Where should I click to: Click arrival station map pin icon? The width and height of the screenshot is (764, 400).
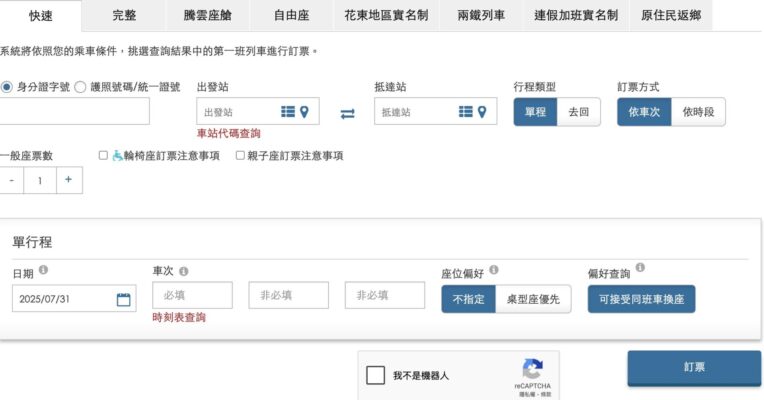(x=482, y=112)
